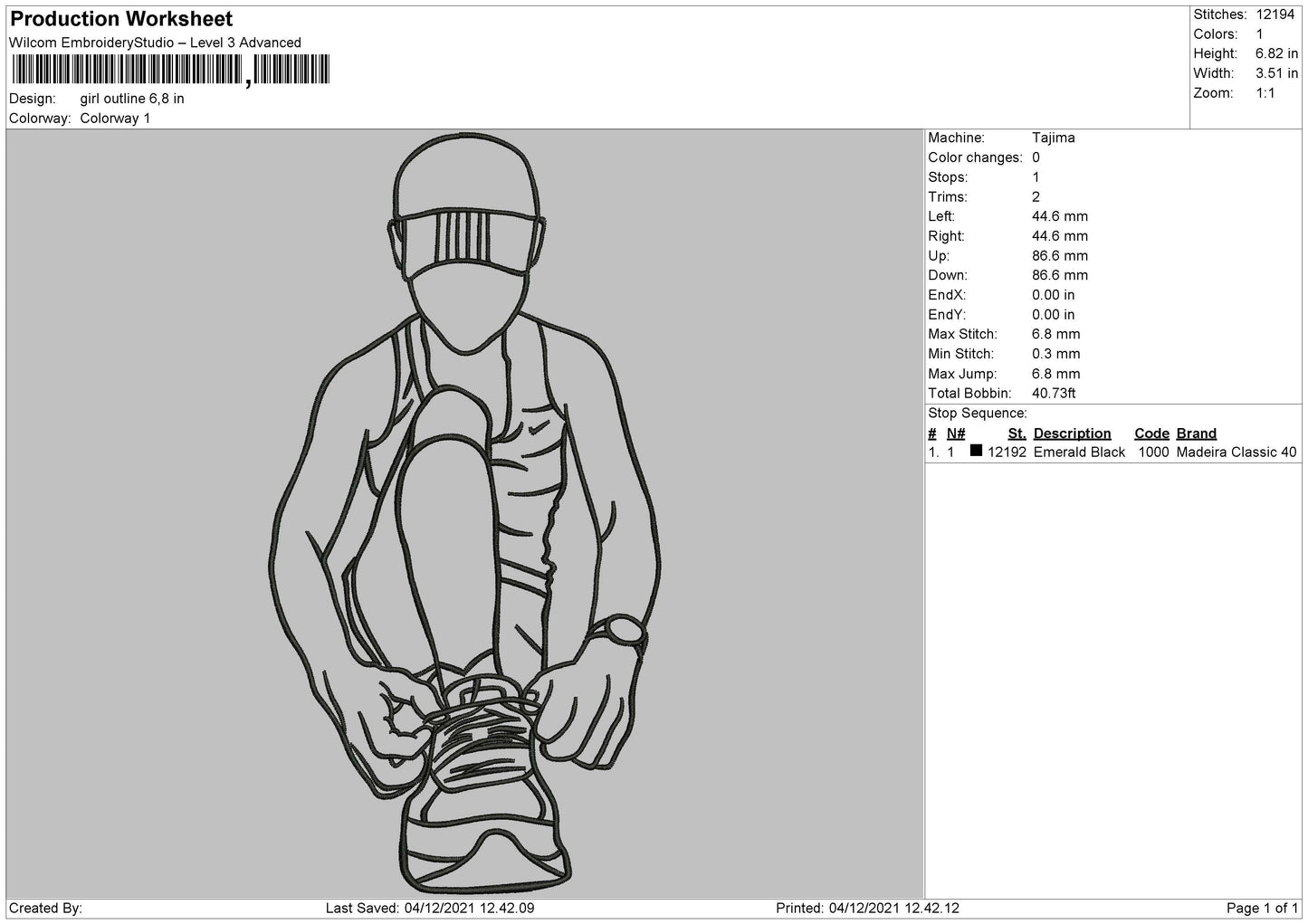Viewport: 1308px width, 924px height.
Task: Click the Zoom value 1:1
Action: coord(1265,93)
